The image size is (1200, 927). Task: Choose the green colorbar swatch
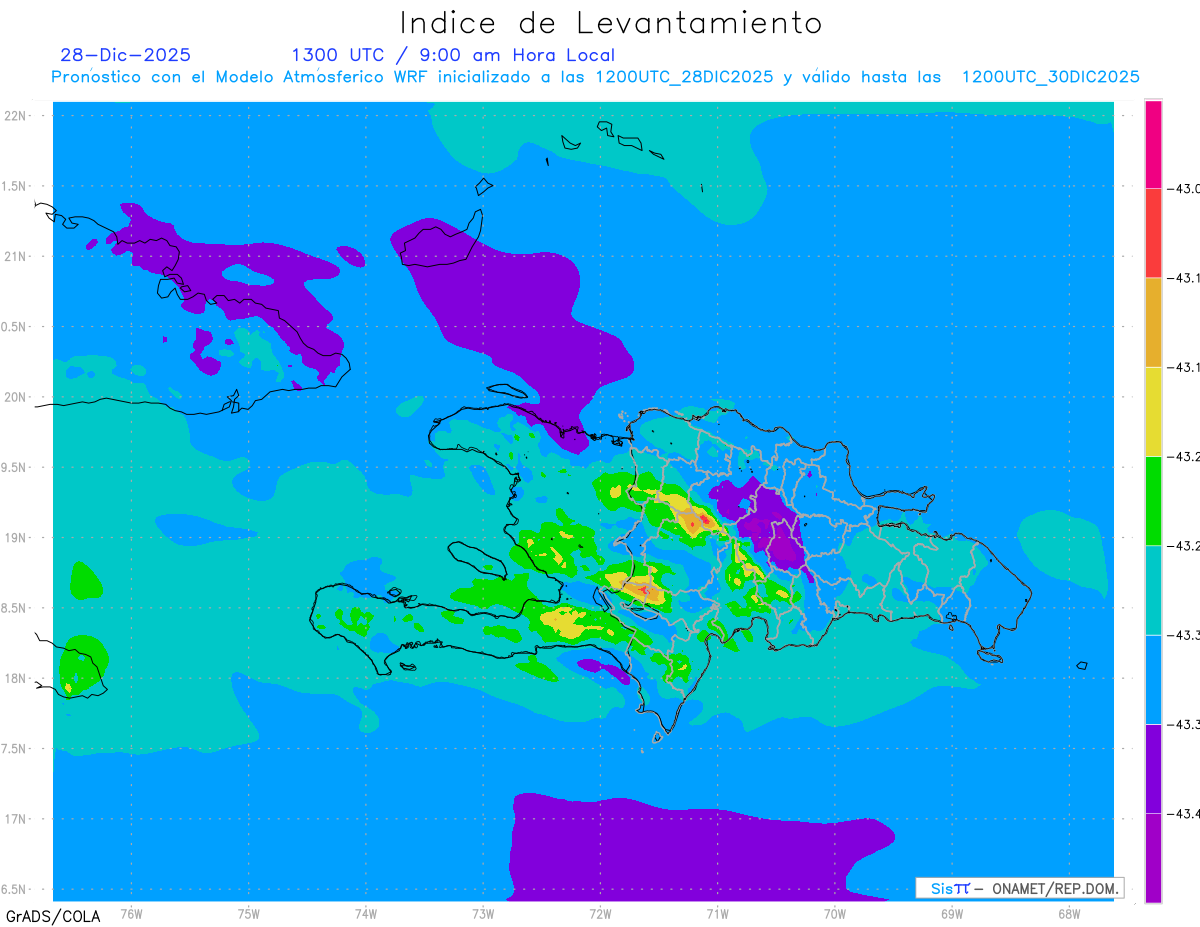coord(1153,500)
